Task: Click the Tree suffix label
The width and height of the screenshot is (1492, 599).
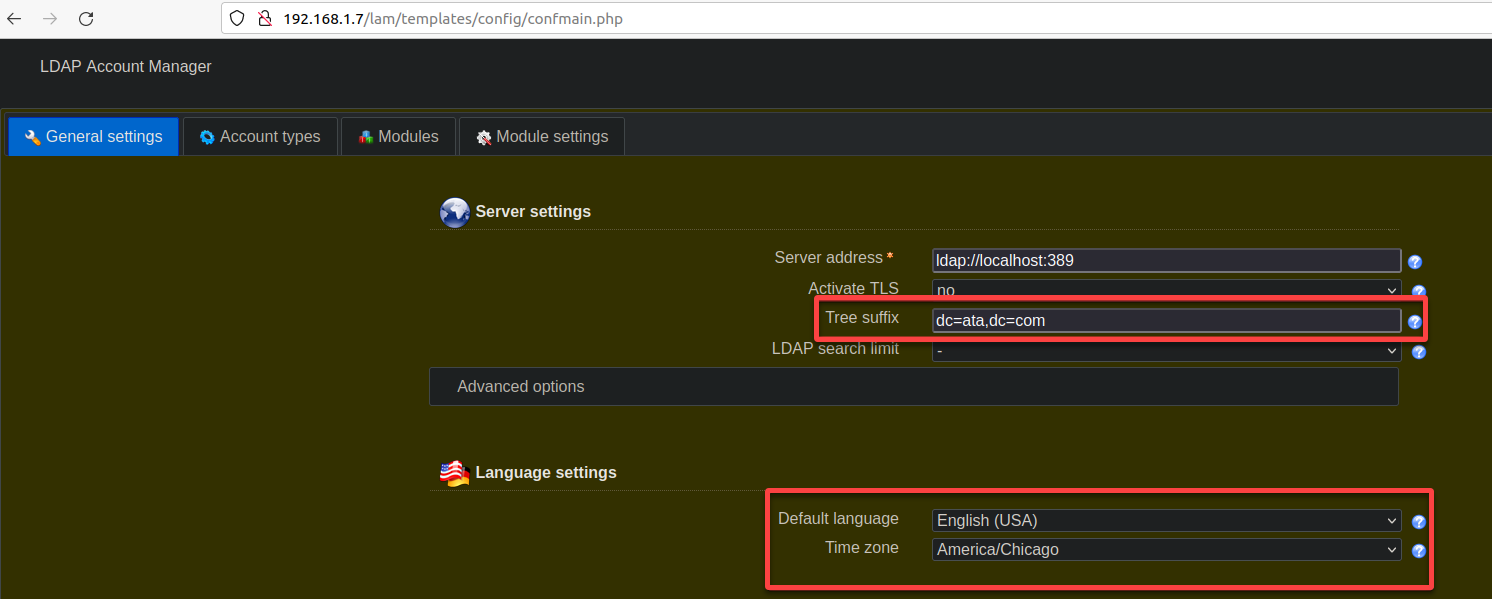Action: (862, 318)
